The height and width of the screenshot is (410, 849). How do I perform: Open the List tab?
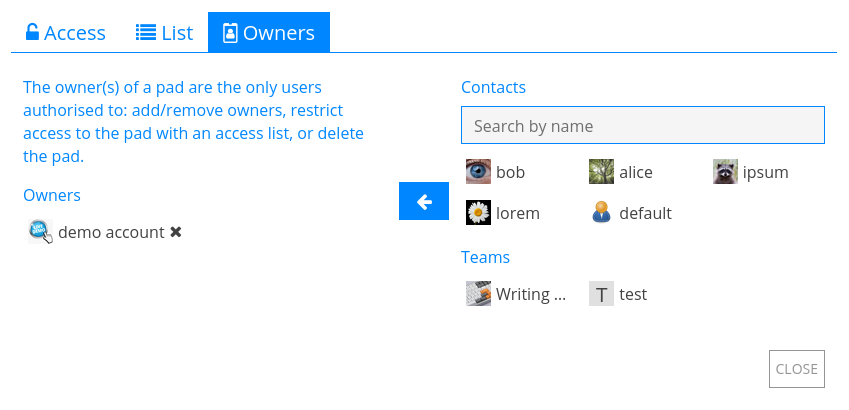164,32
